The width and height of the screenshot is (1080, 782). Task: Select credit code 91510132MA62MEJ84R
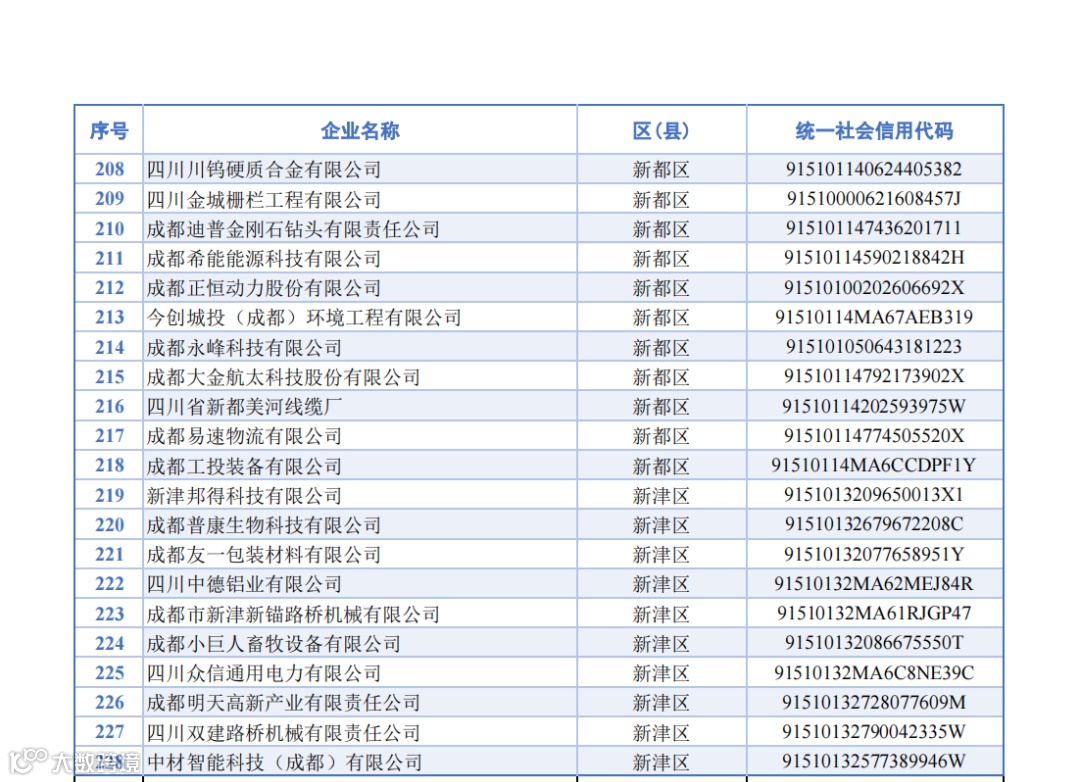[x=874, y=584]
